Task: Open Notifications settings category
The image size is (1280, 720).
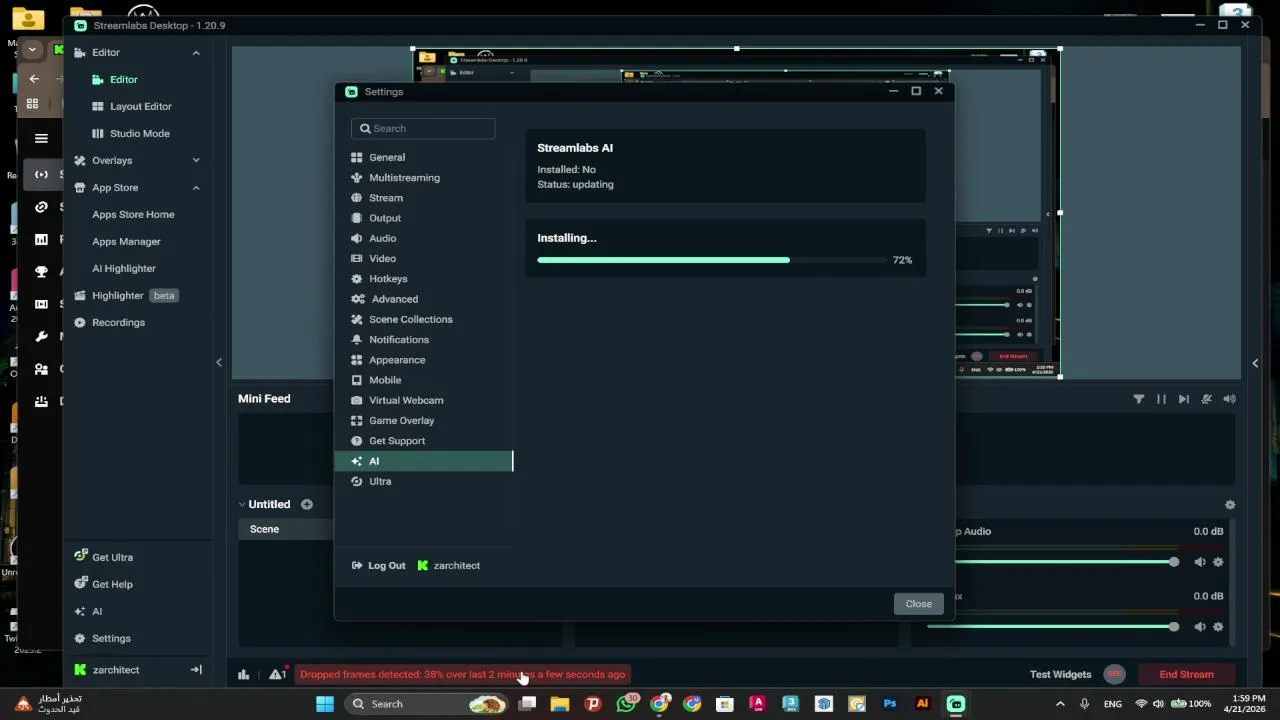Action: pos(423,339)
